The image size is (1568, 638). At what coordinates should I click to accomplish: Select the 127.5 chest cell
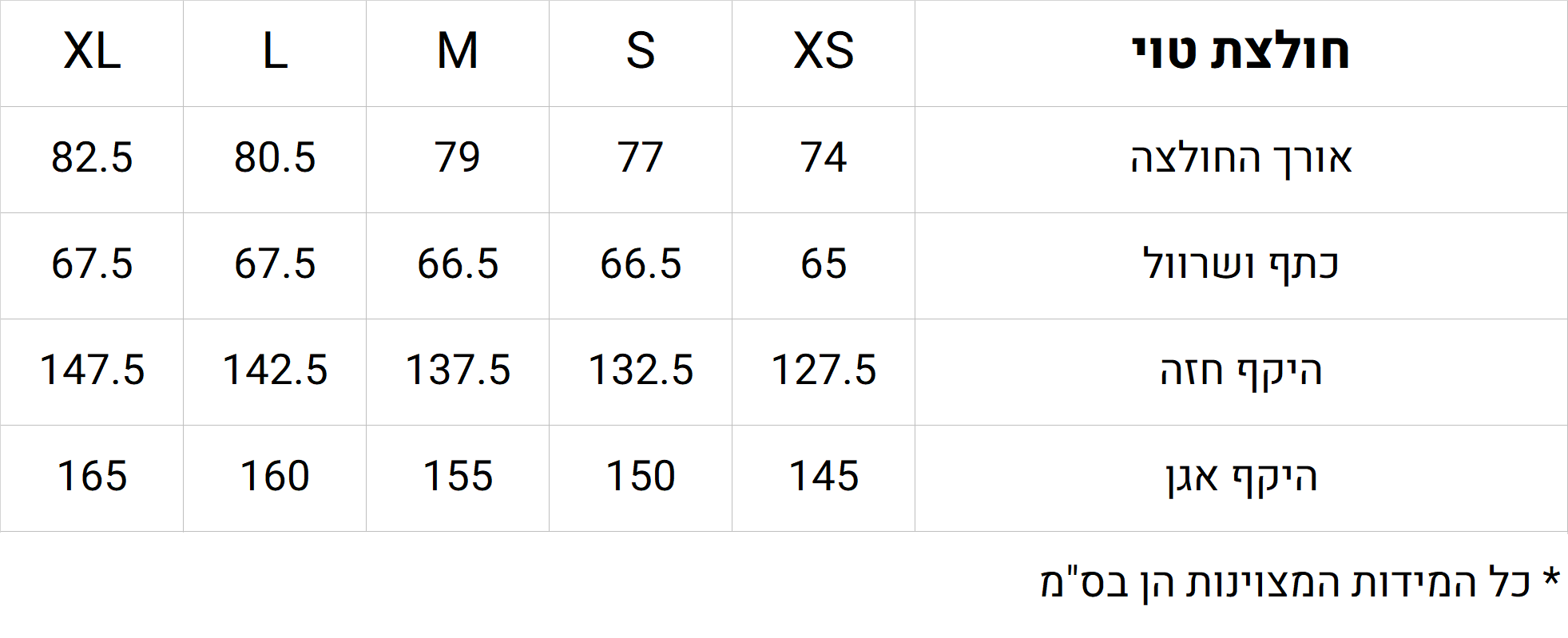pos(824,371)
